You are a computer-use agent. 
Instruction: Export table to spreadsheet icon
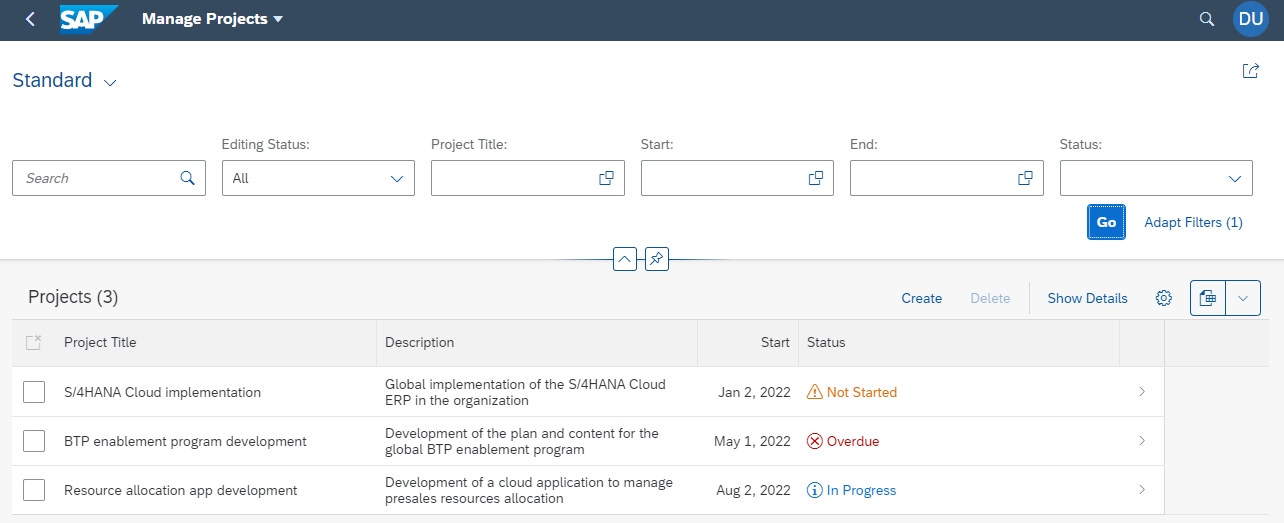pos(1208,298)
